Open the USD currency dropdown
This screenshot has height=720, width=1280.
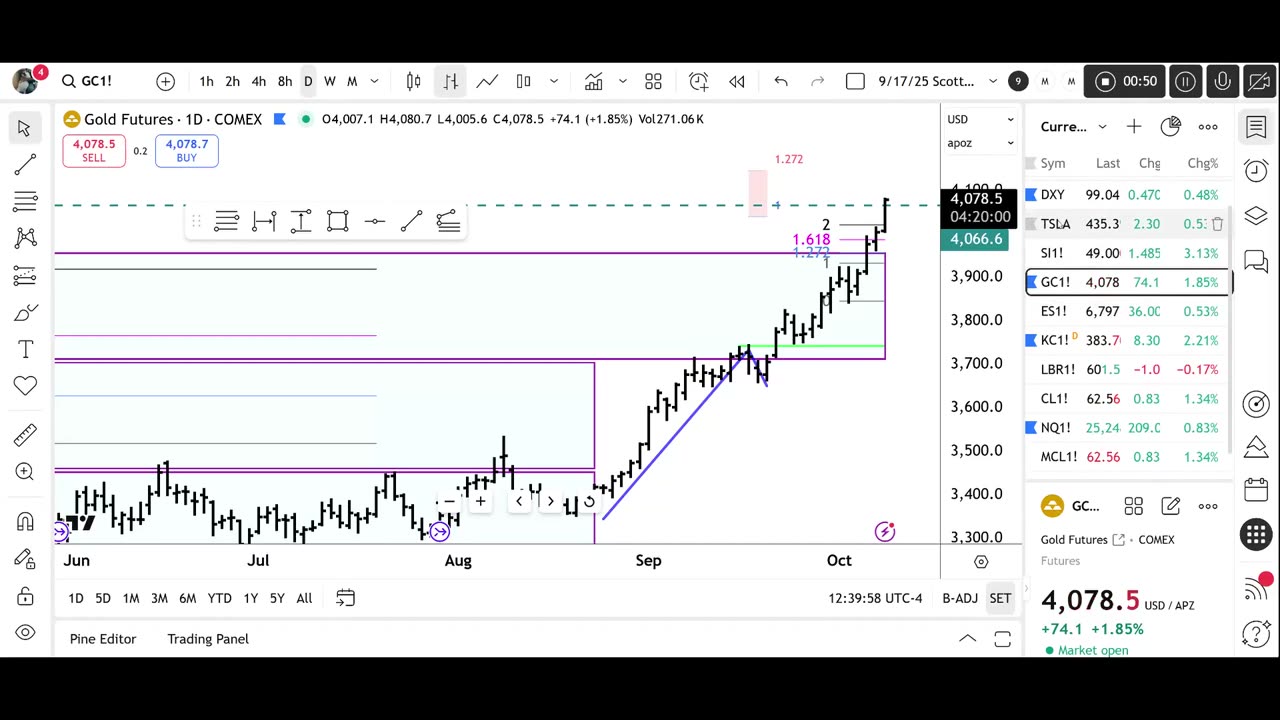[980, 119]
